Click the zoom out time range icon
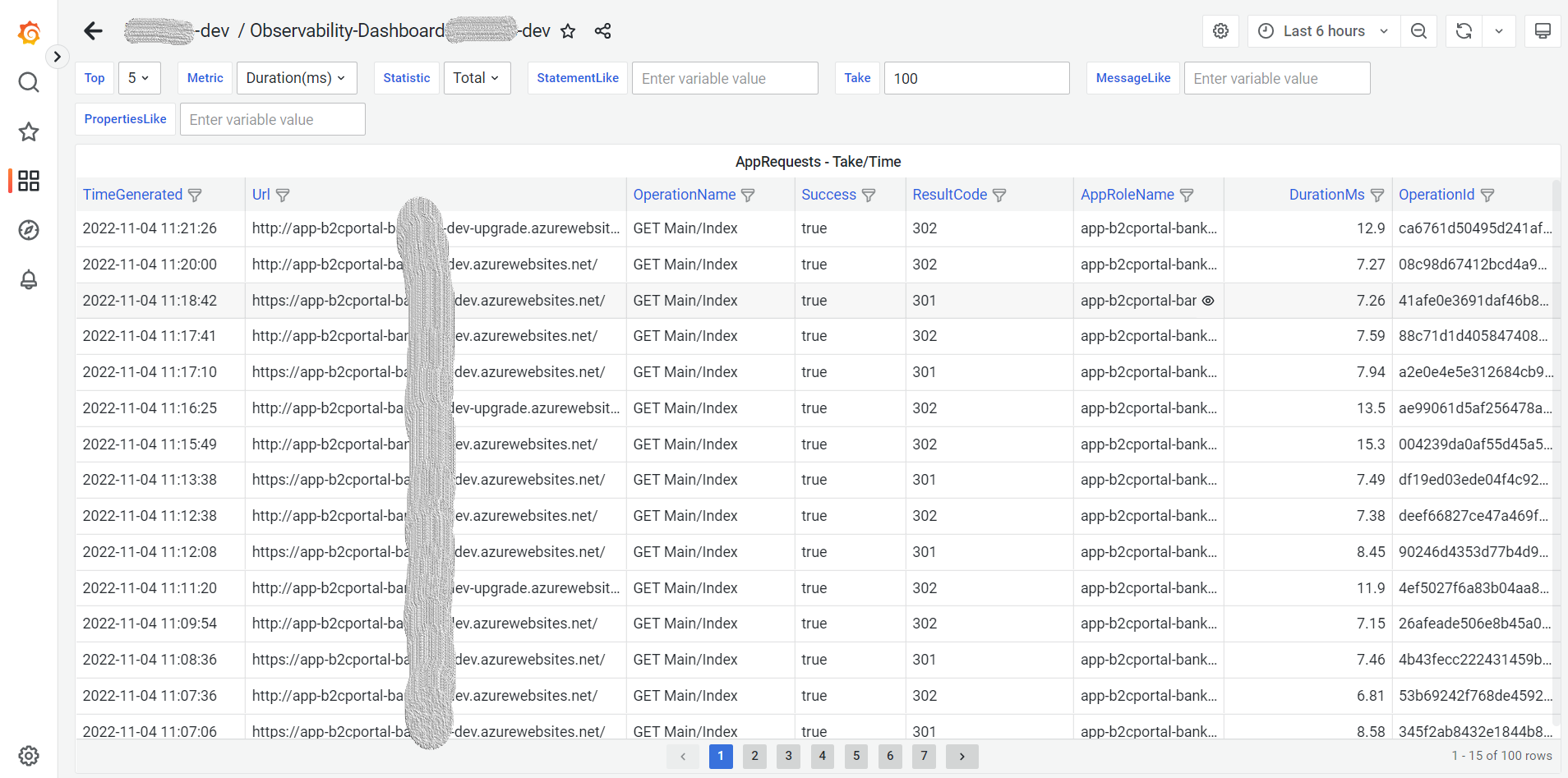 click(x=1418, y=31)
